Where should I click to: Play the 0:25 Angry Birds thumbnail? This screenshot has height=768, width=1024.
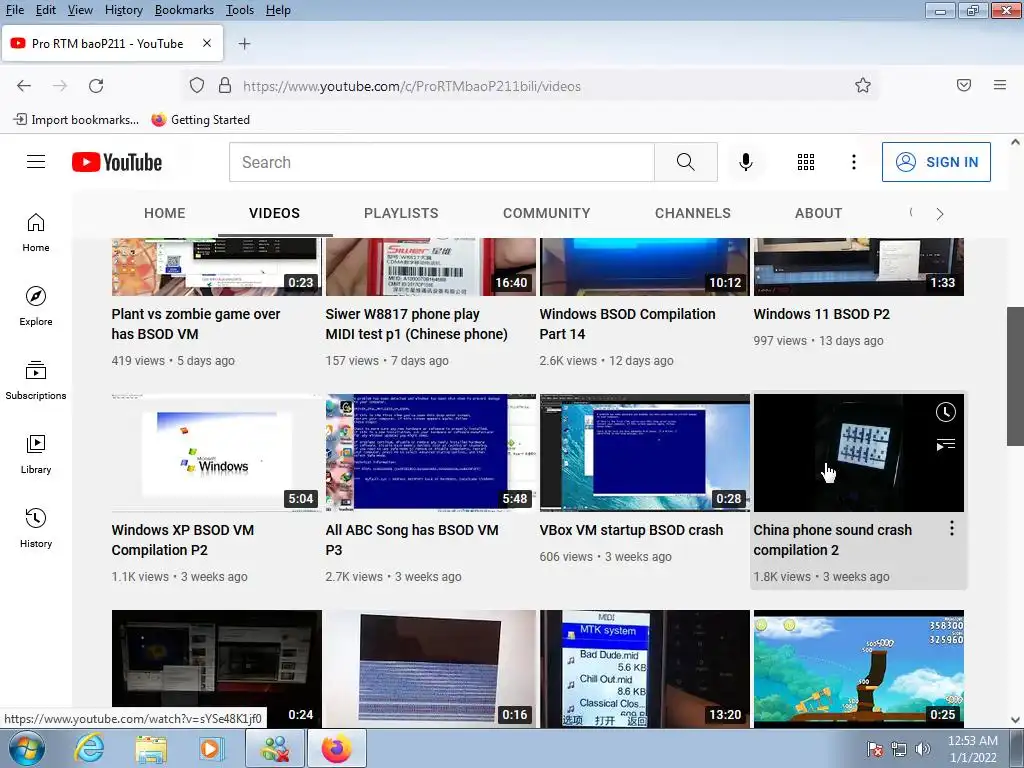(x=859, y=669)
